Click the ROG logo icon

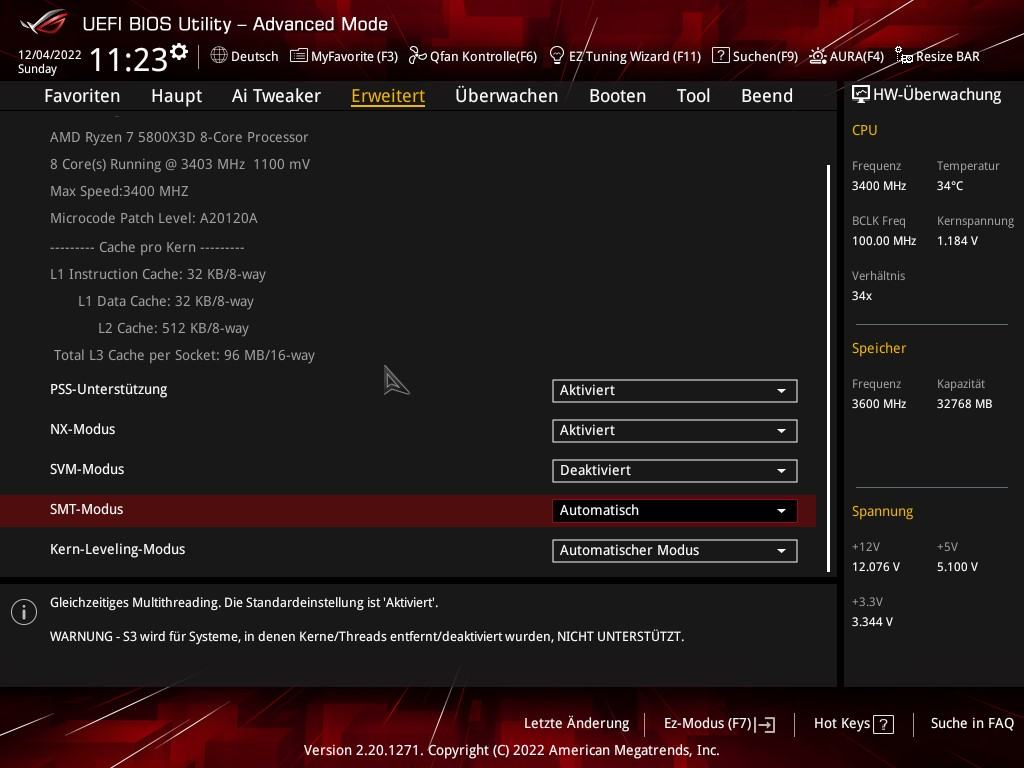43,22
